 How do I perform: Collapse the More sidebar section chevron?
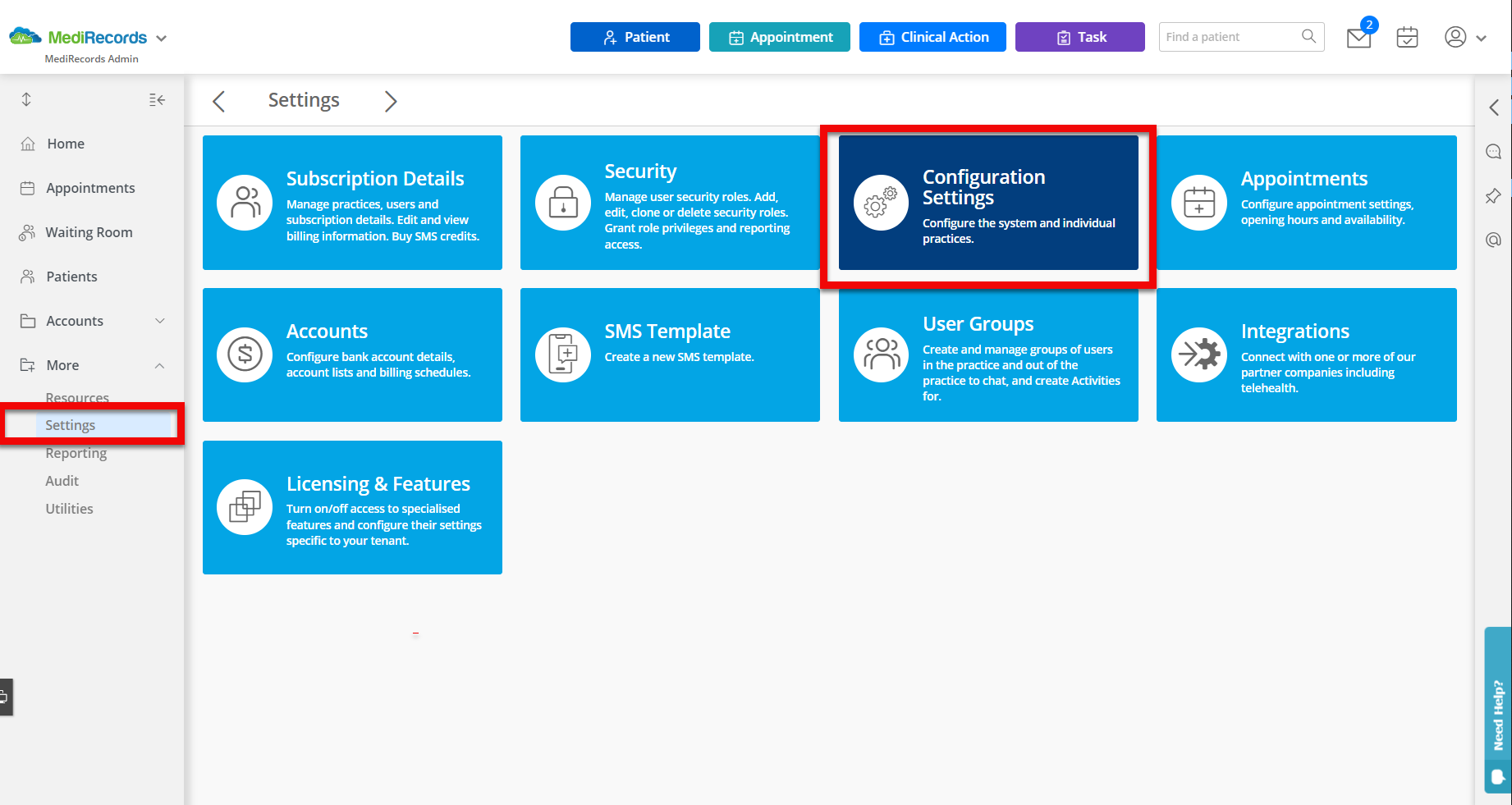[x=160, y=365]
